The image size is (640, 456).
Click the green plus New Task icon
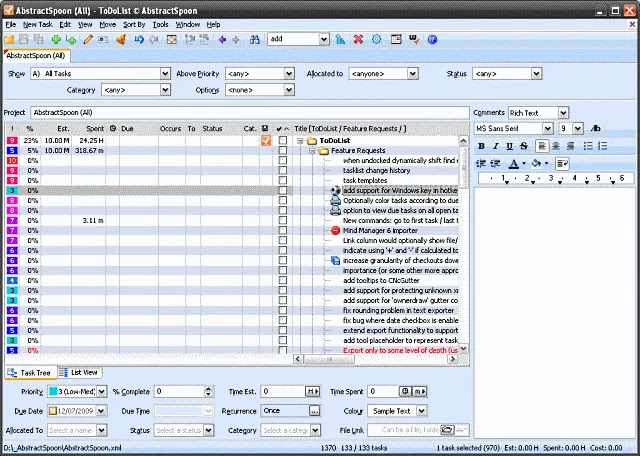click(56, 40)
